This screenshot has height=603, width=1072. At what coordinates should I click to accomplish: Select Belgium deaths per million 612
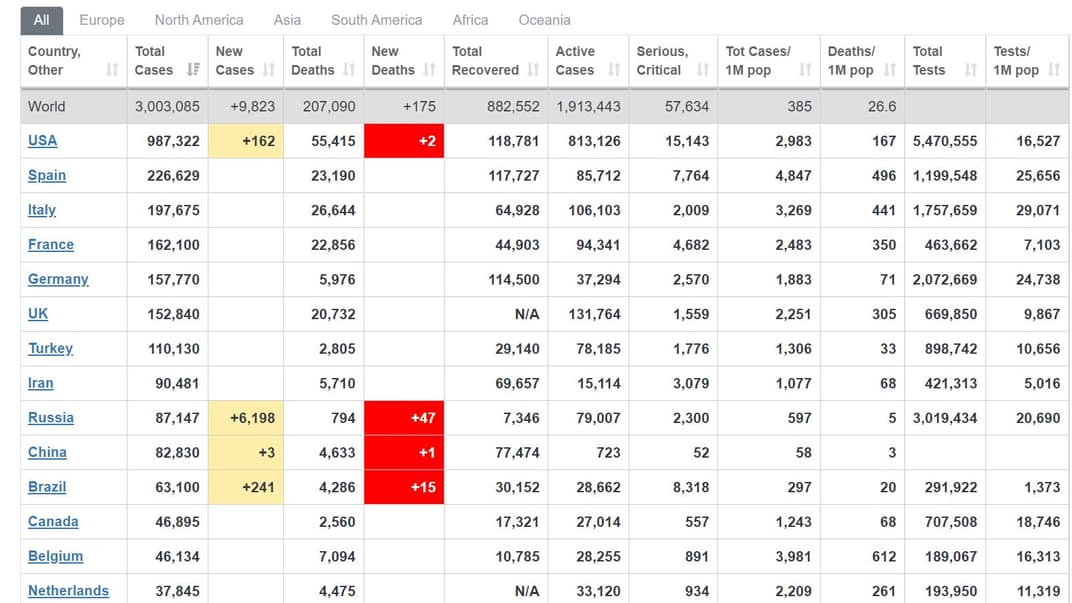tap(884, 557)
